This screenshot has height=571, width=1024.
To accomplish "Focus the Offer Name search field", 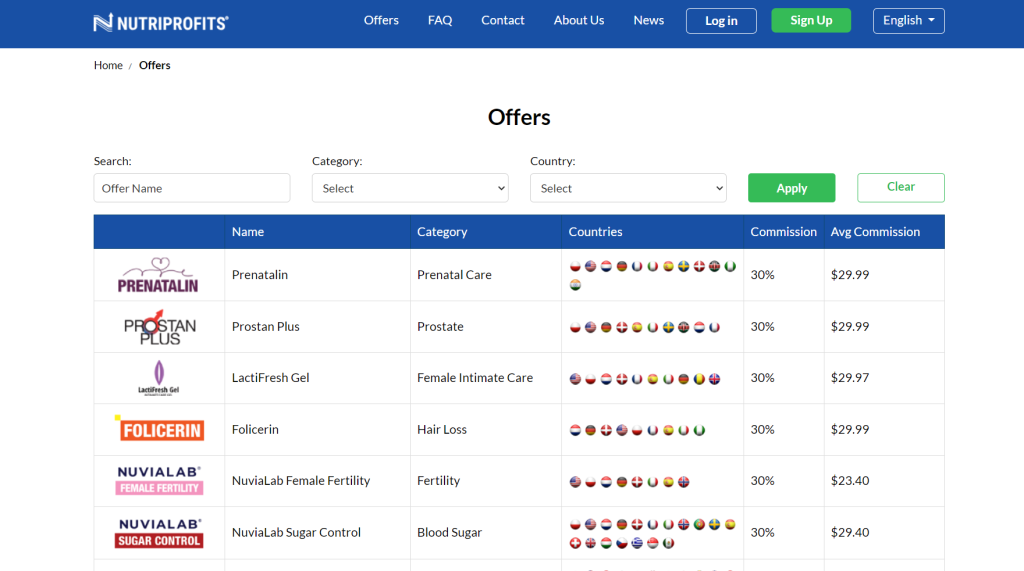I will (192, 188).
